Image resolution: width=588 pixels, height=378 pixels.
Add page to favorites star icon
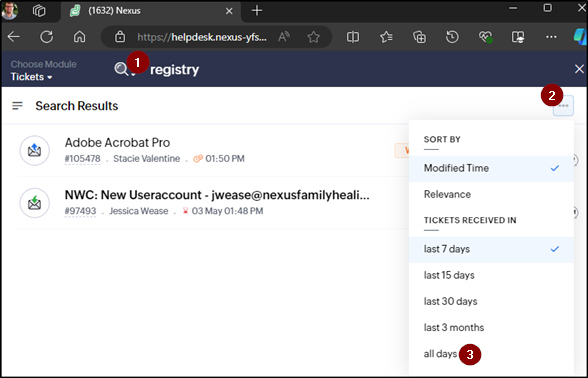[x=314, y=37]
